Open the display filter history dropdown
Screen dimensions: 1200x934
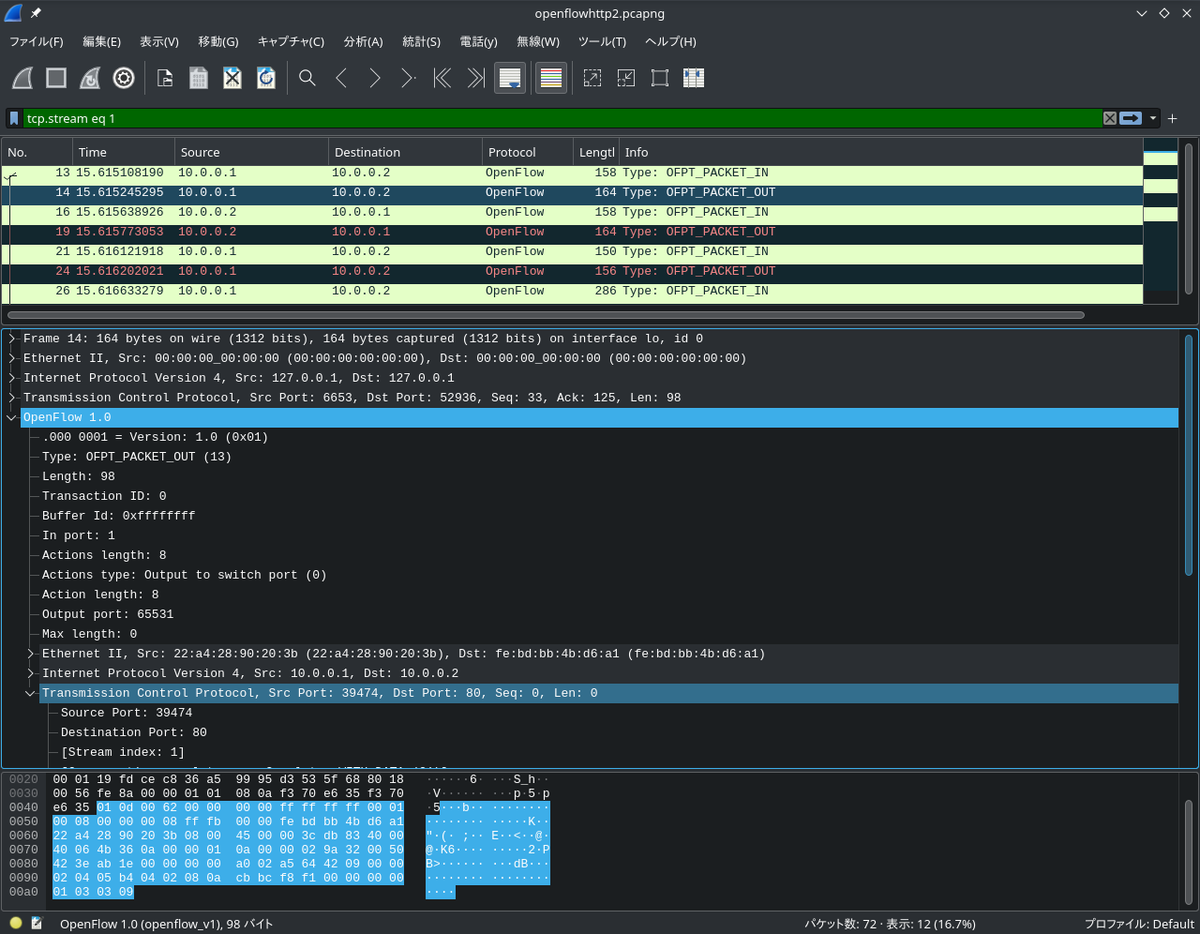pyautogui.click(x=1152, y=118)
